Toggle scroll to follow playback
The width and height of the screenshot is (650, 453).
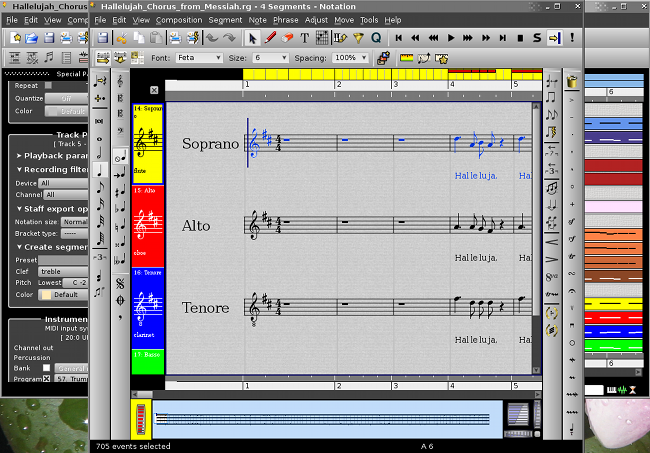(554, 38)
